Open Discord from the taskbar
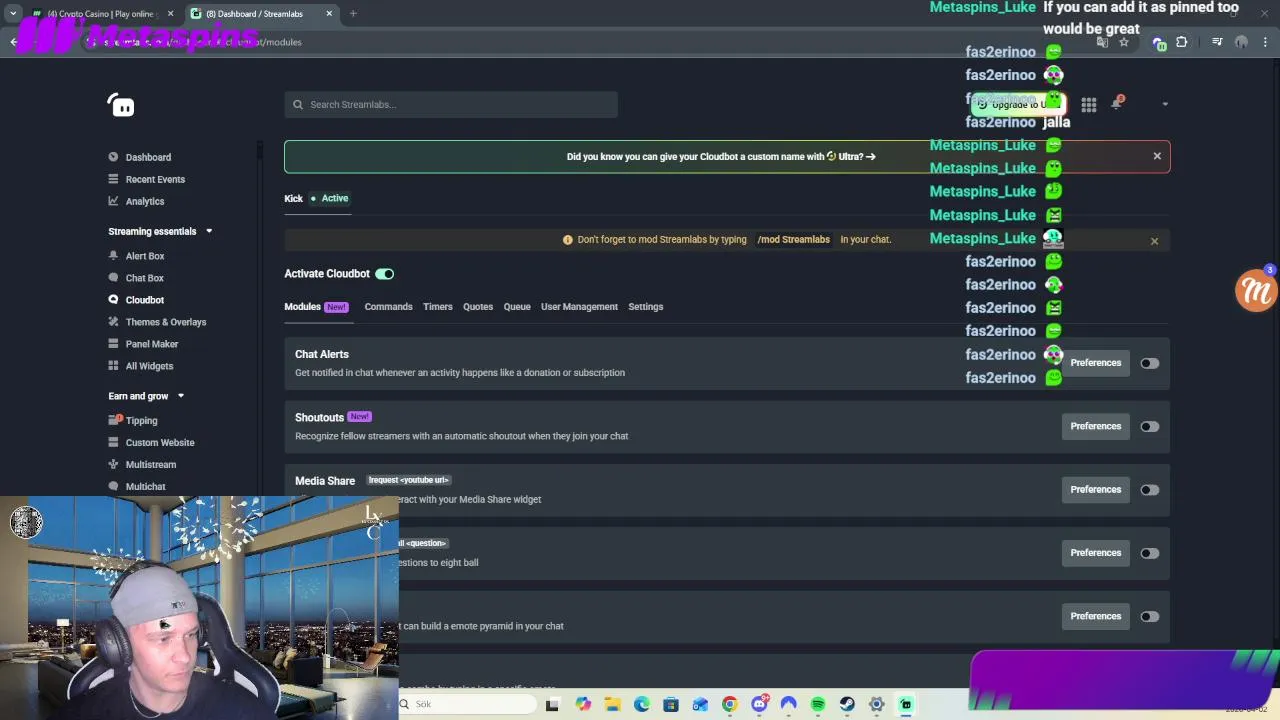Image resolution: width=1280 pixels, height=720 pixels. click(x=759, y=704)
